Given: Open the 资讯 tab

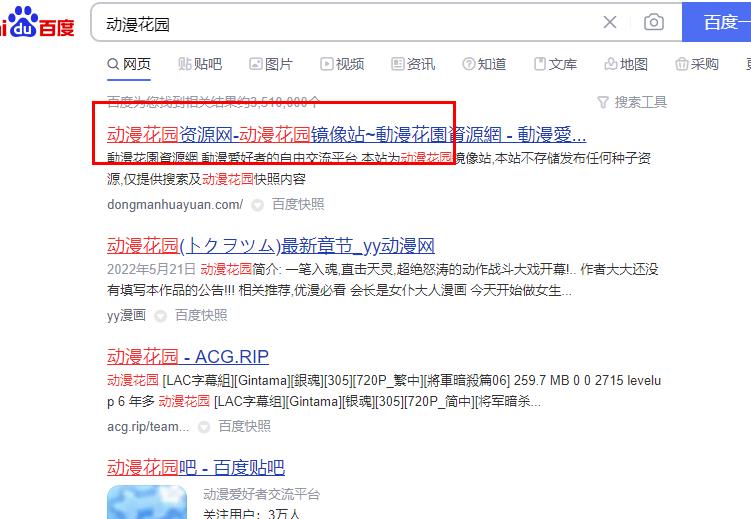Looking at the screenshot, I should click(x=413, y=64).
